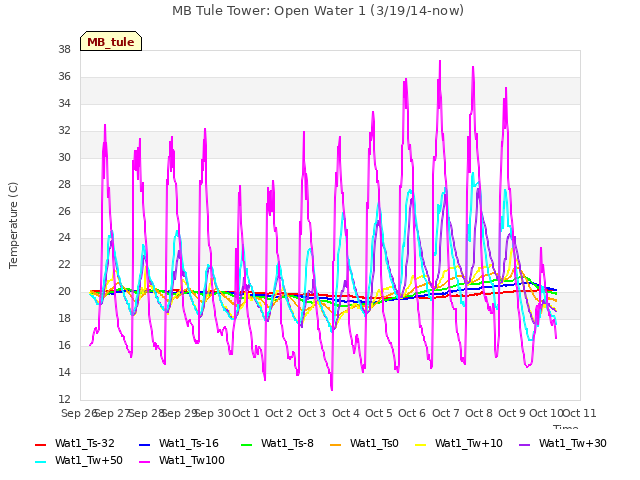Image resolution: width=640 pixels, height=480 pixels.
Task: Click the Oct 11 x-axis date label
Action: pos(580,413)
